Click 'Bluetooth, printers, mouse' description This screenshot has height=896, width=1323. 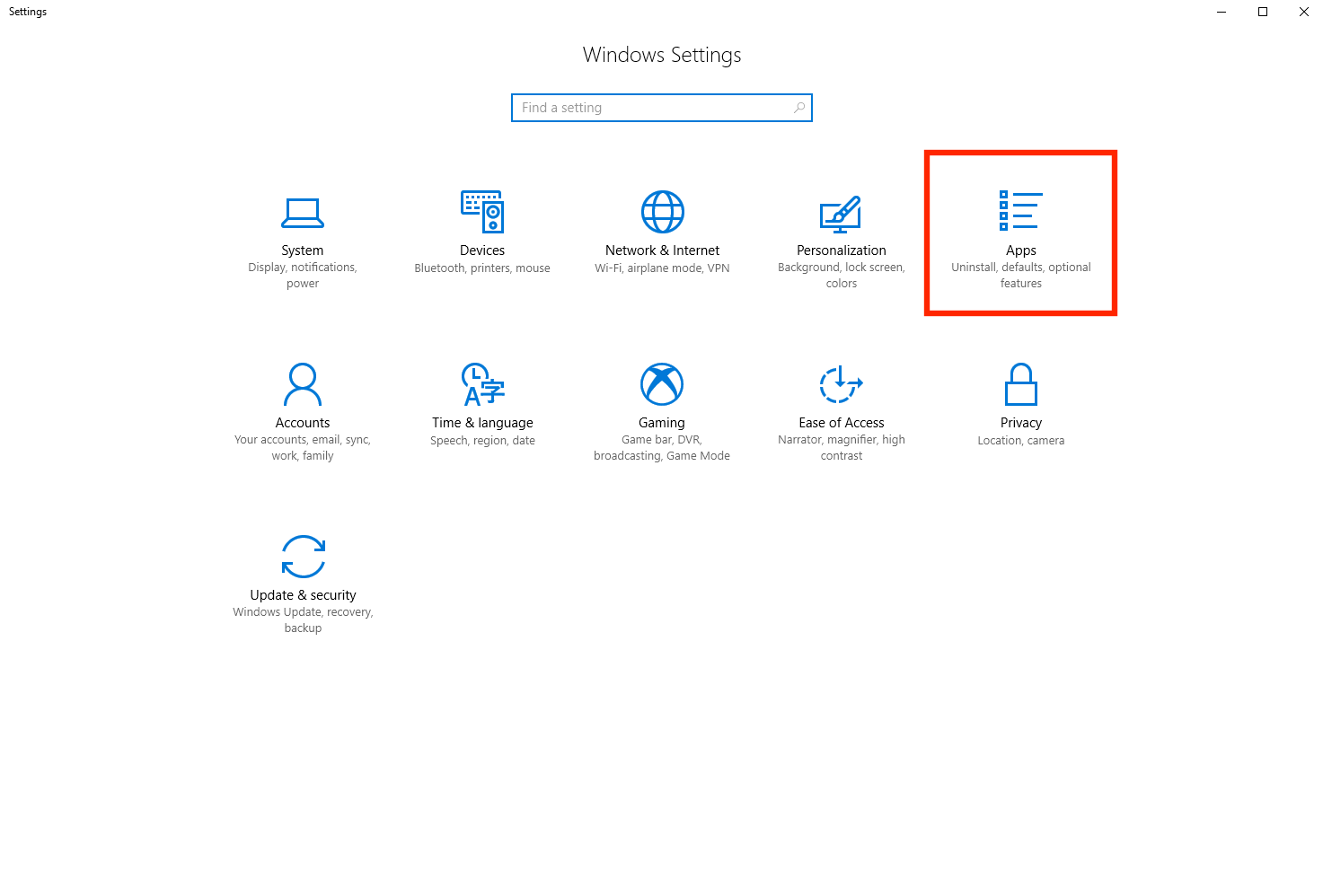click(x=482, y=268)
